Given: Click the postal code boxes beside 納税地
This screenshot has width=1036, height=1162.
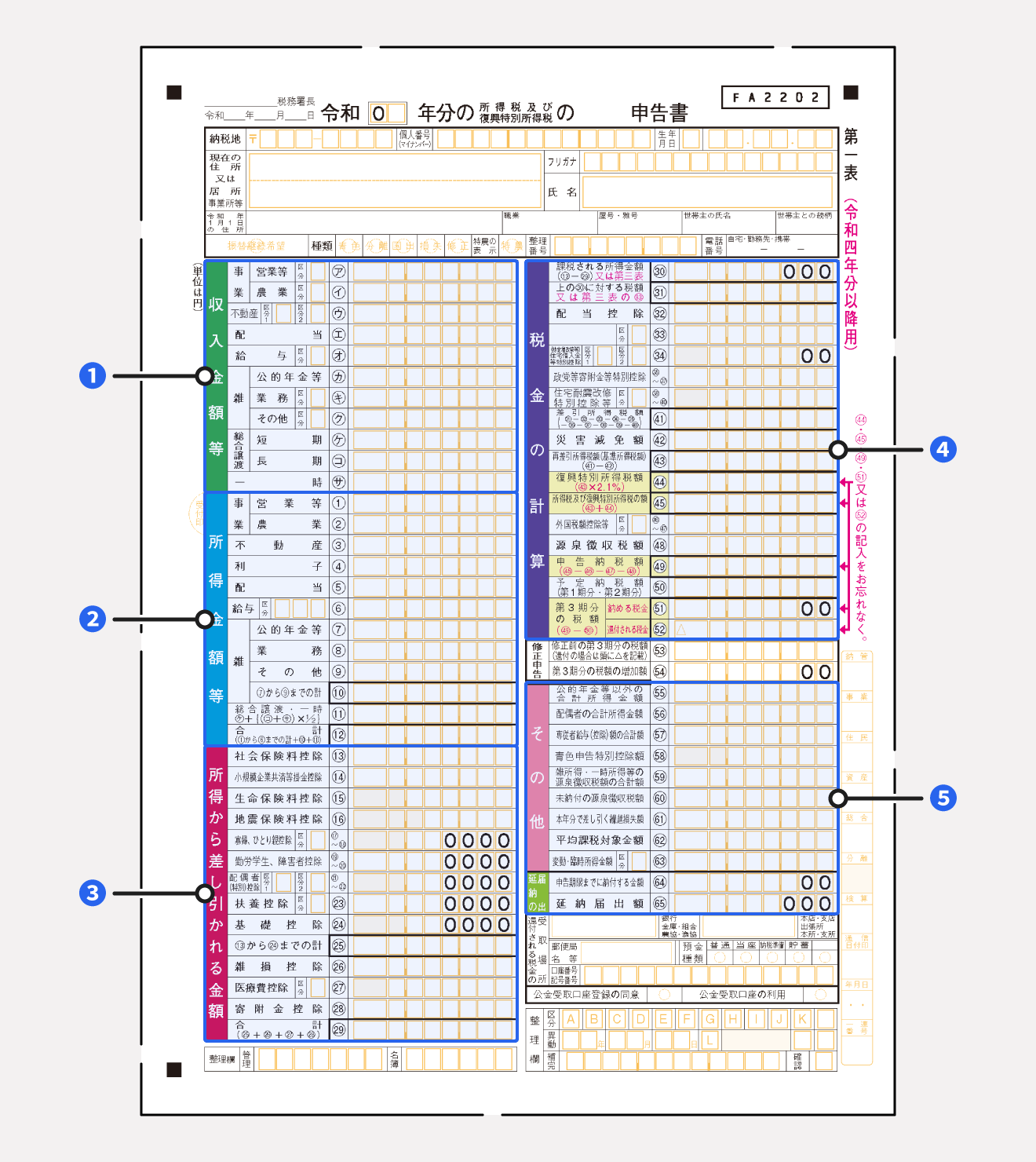Looking at the screenshot, I should [326, 140].
